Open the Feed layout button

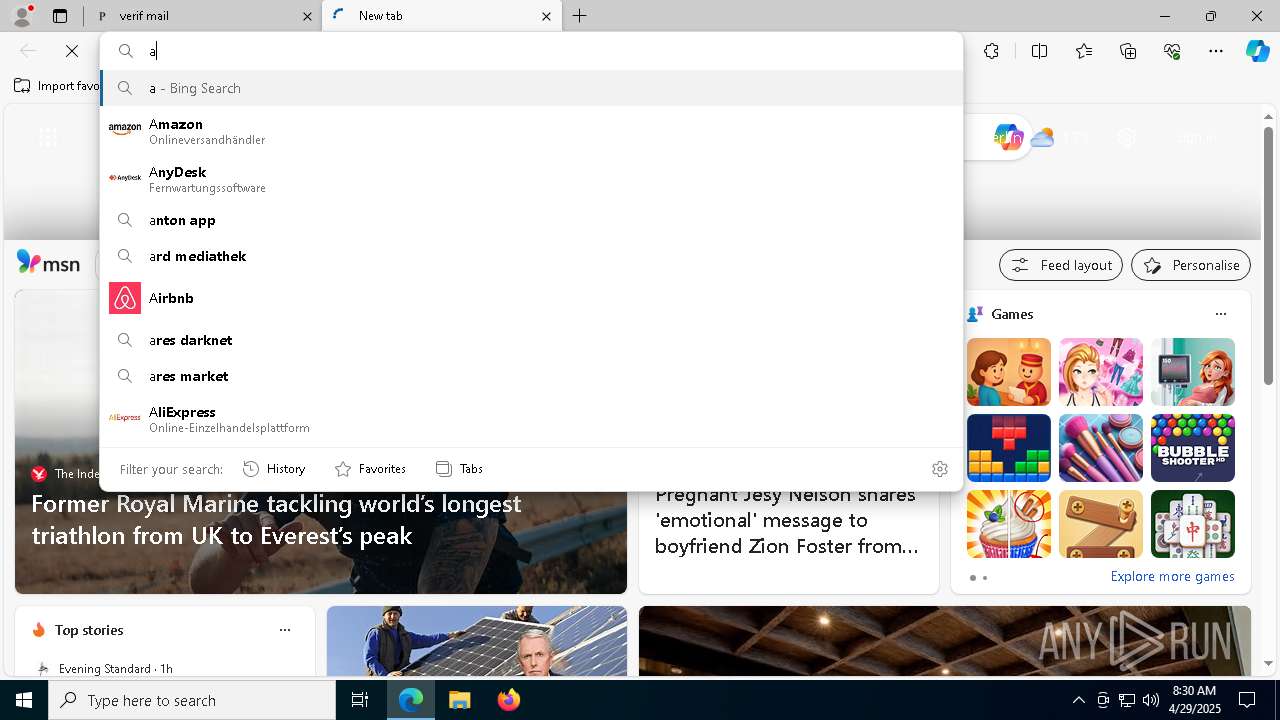coord(1061,265)
